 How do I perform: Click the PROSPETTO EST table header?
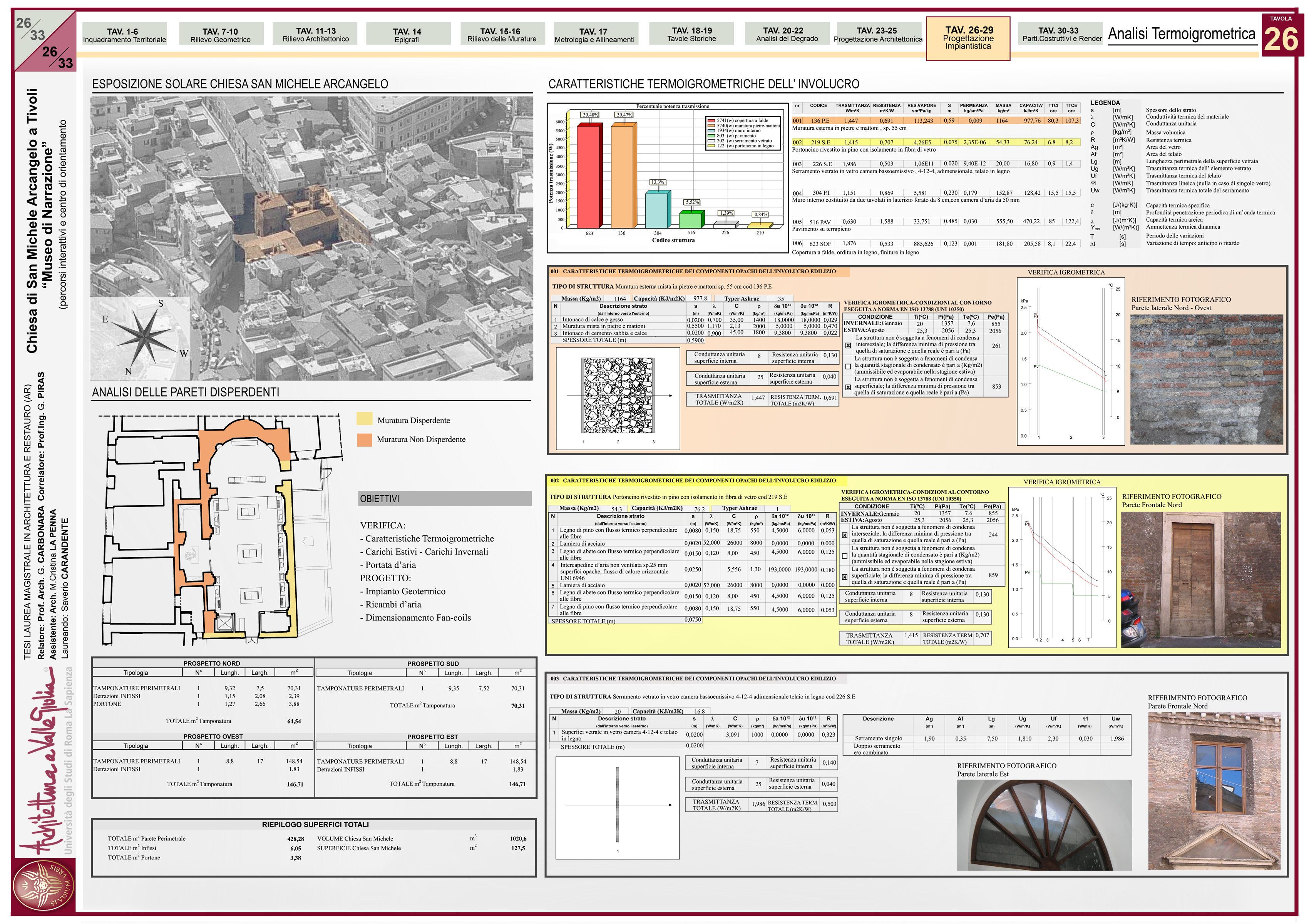point(432,737)
